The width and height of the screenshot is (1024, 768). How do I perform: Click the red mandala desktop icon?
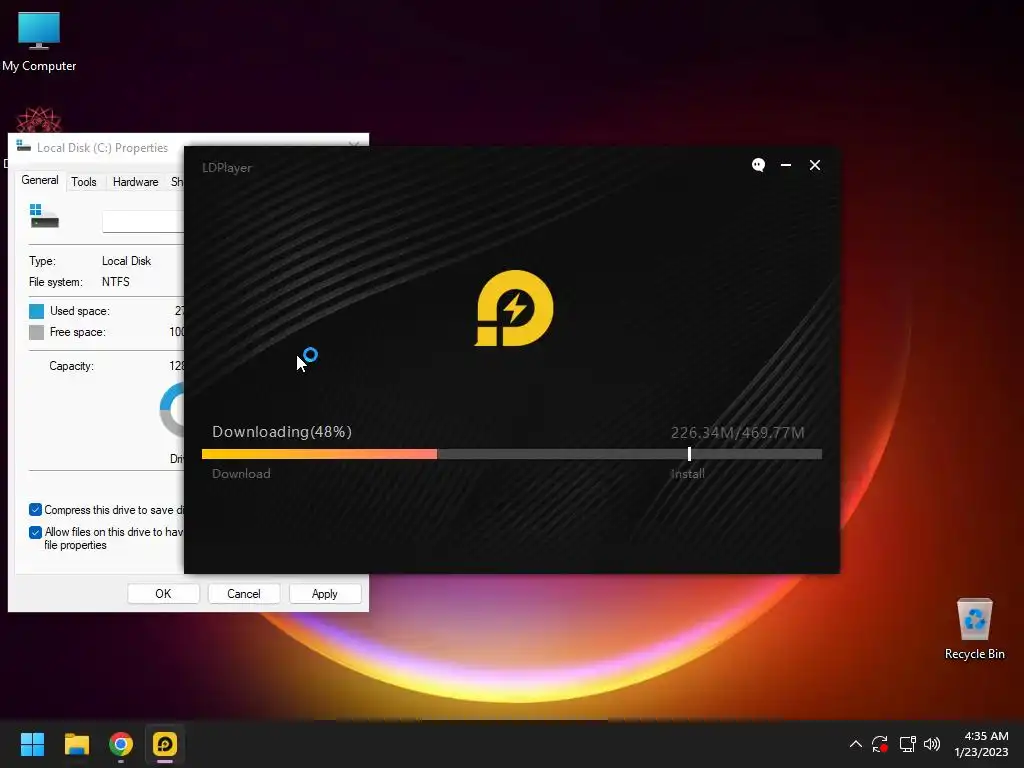39,120
